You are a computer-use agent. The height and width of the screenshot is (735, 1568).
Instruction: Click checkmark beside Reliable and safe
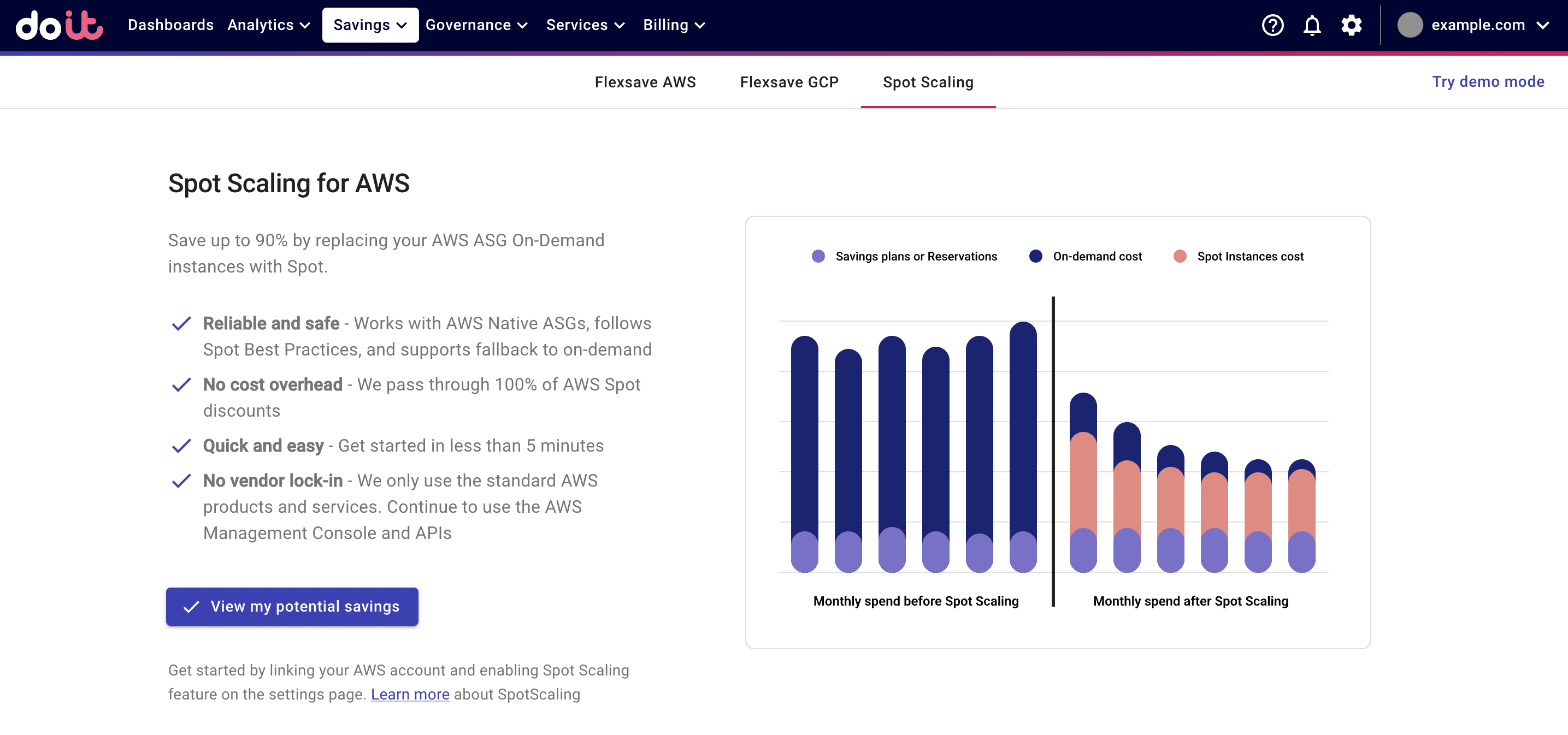coord(181,324)
